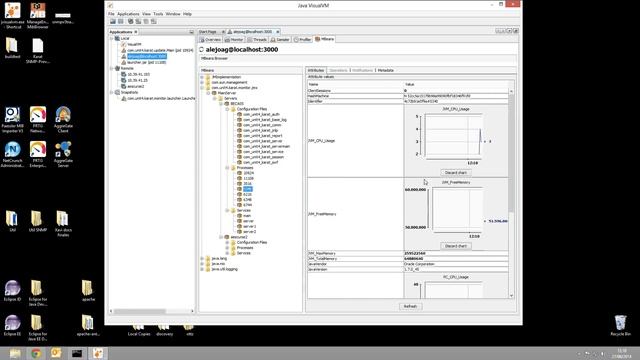Open the Sampler tab
The image size is (640, 360).
pyautogui.click(x=280, y=40)
